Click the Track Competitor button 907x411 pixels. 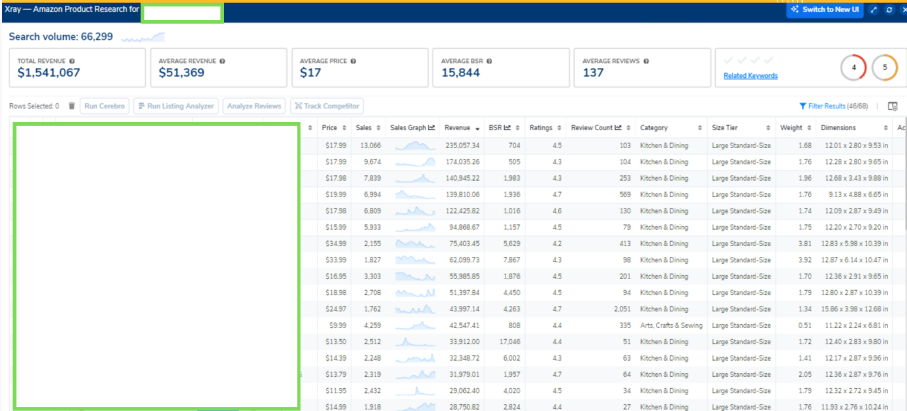[x=327, y=106]
